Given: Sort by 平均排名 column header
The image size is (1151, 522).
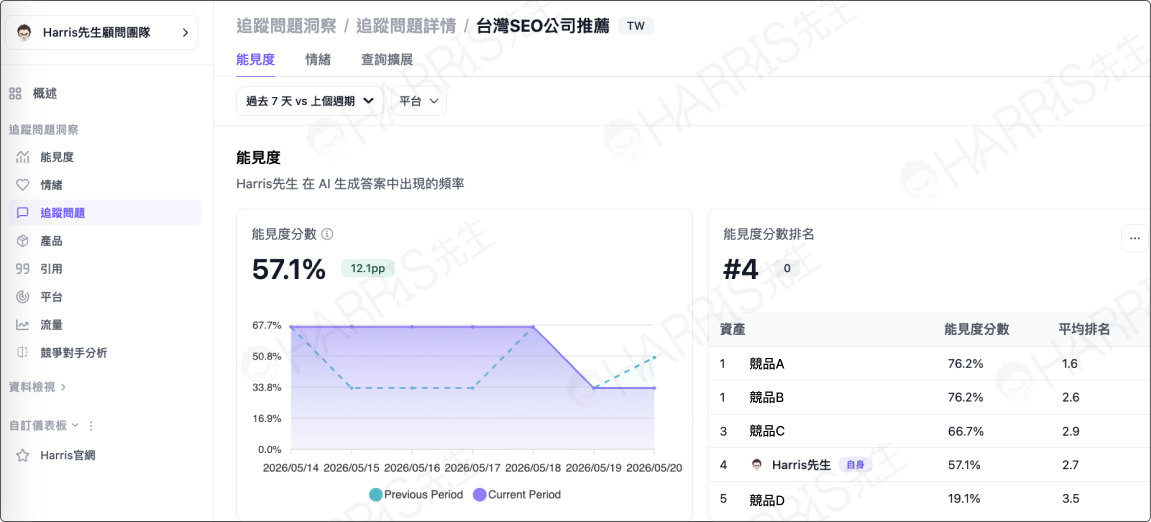Looking at the screenshot, I should tap(1083, 330).
